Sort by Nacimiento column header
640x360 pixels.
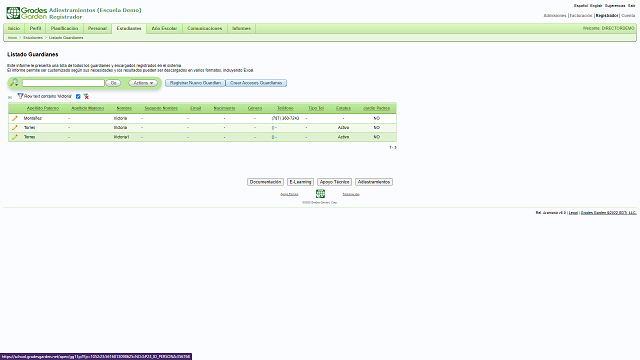[x=224, y=108]
